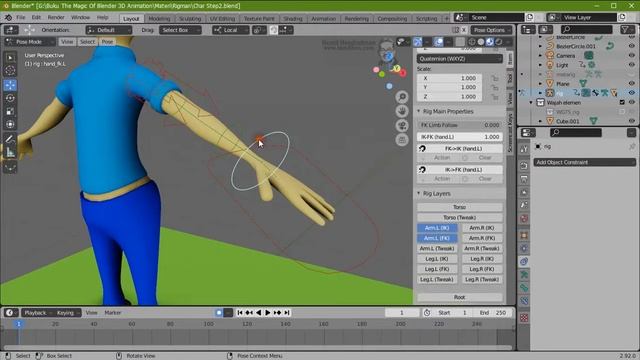Open the Pose Options dropdown

[x=491, y=30]
